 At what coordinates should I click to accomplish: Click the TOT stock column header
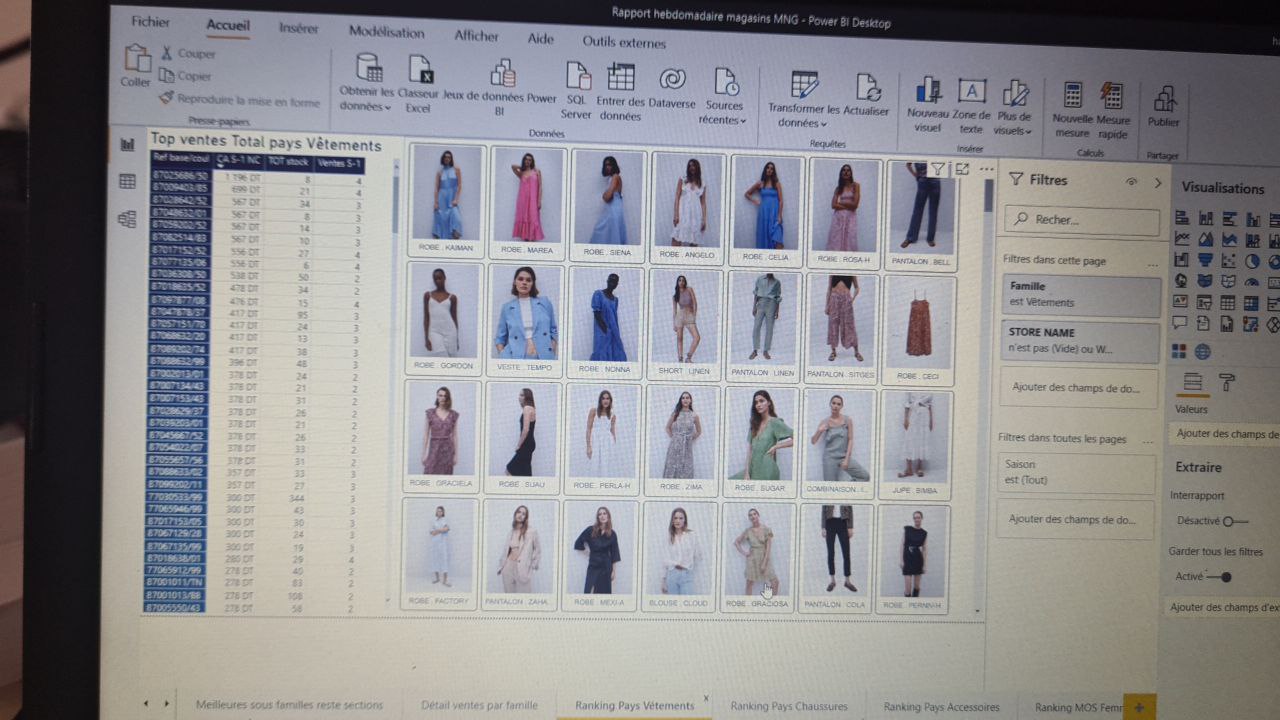[288, 160]
